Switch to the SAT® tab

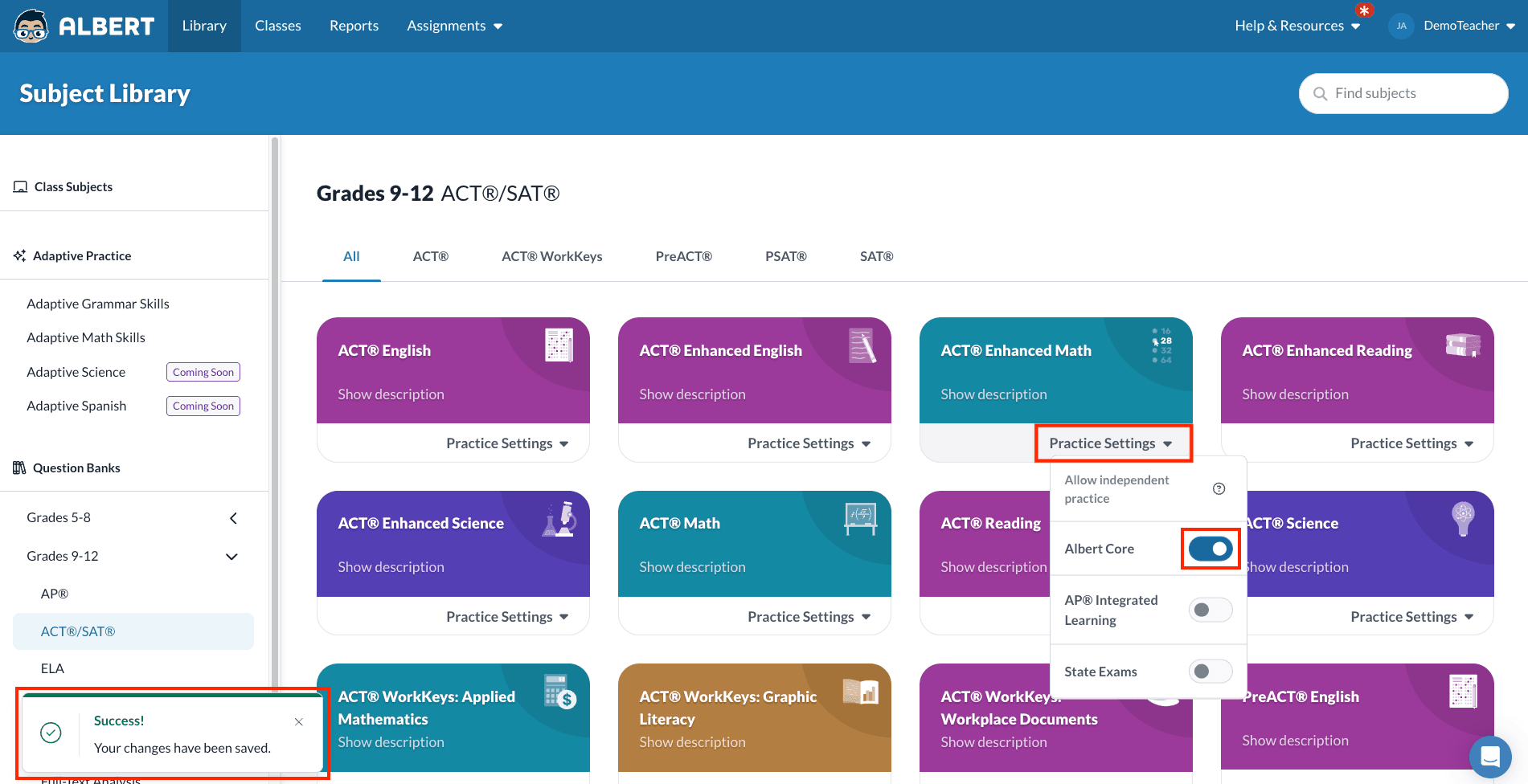click(x=877, y=257)
